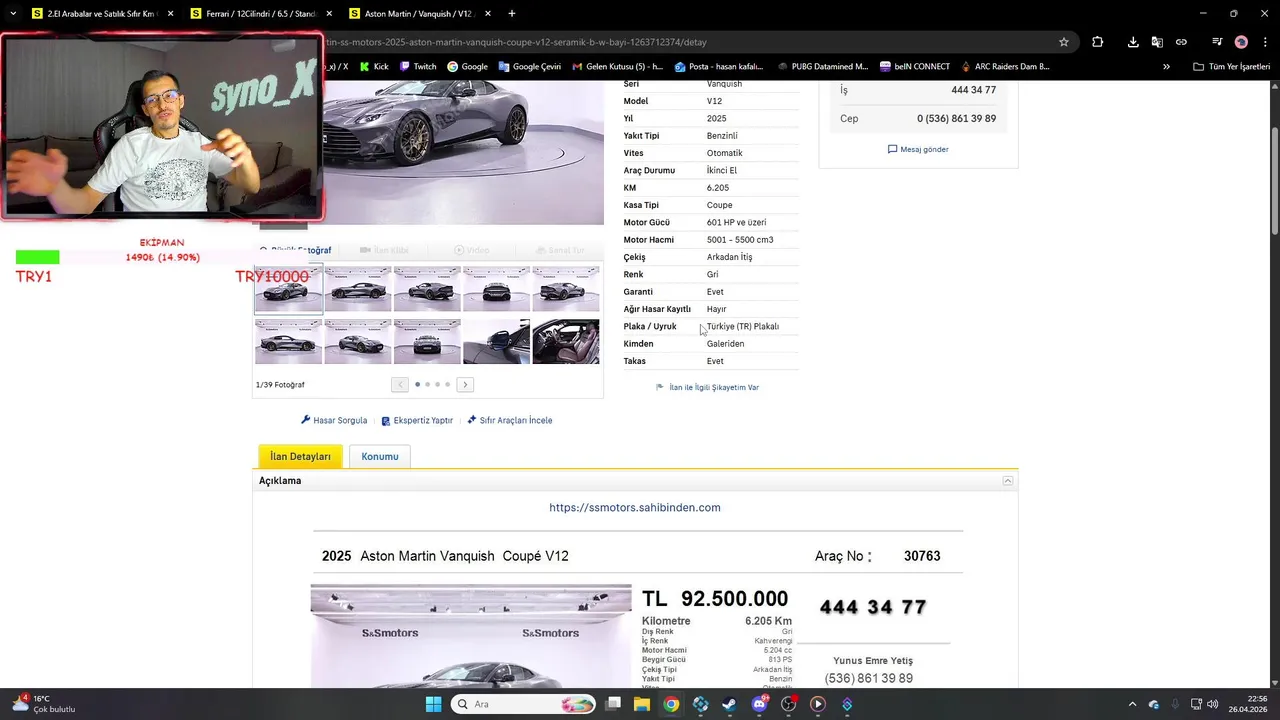Open the media control icon in toolbar
The image size is (1280, 720).
[x=1217, y=42]
